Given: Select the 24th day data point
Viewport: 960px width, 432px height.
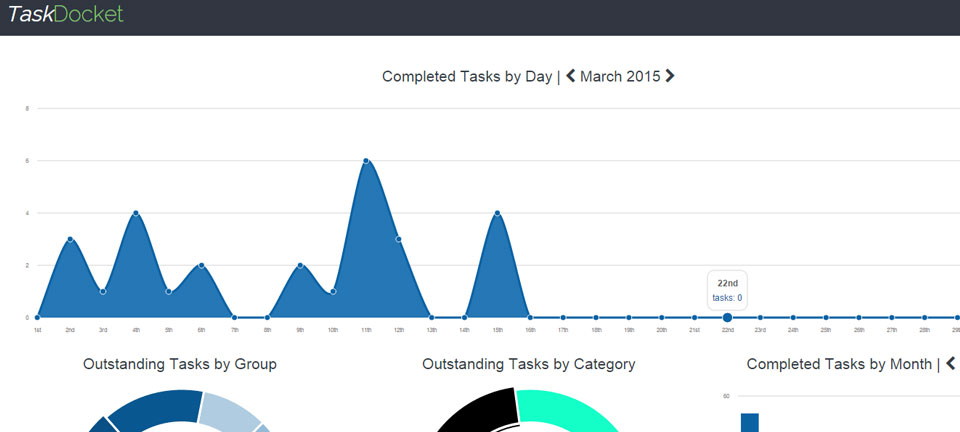Looking at the screenshot, I should (793, 318).
